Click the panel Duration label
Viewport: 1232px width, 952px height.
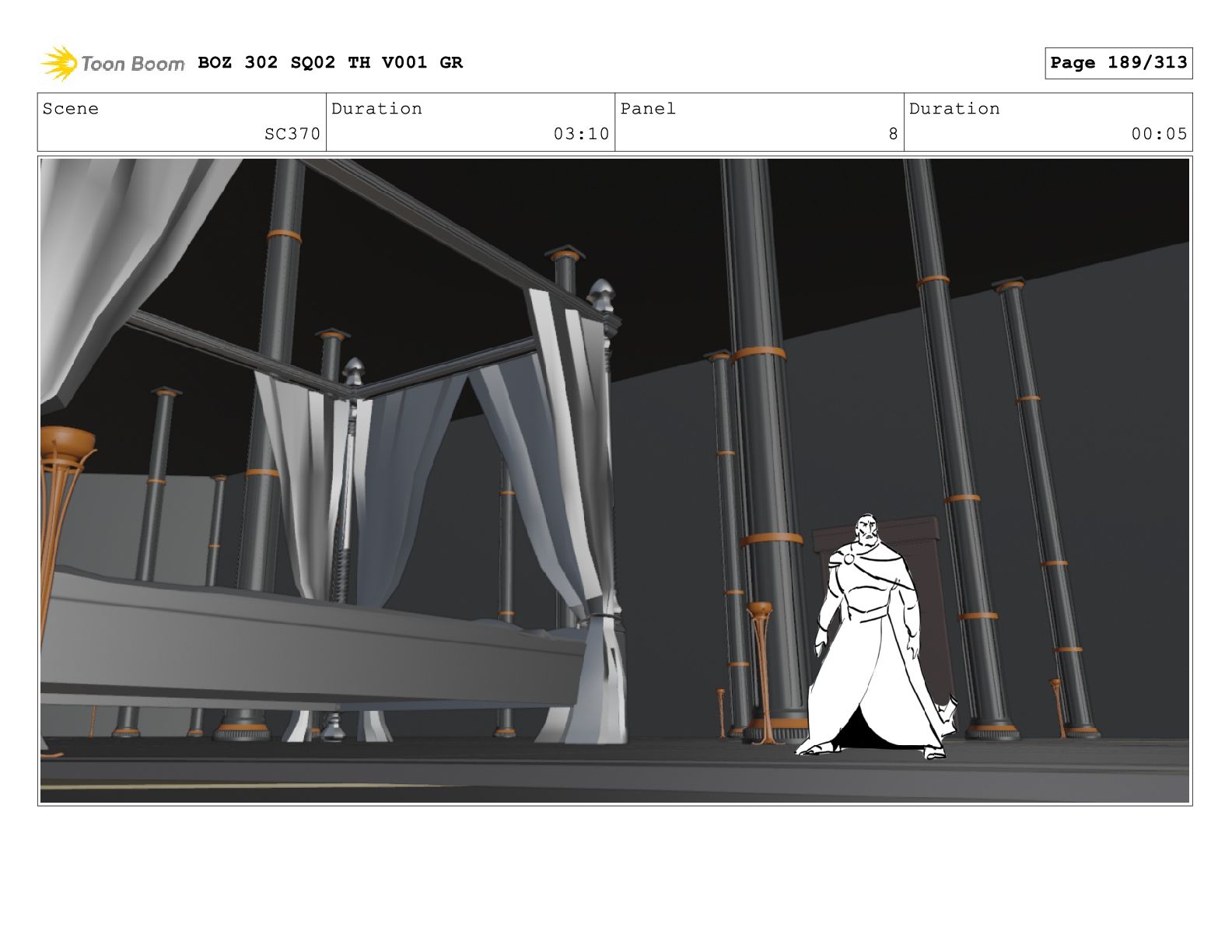(954, 109)
